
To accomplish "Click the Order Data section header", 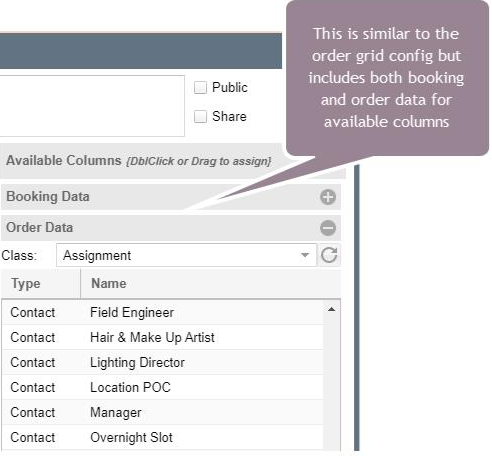I will coord(171,228).
